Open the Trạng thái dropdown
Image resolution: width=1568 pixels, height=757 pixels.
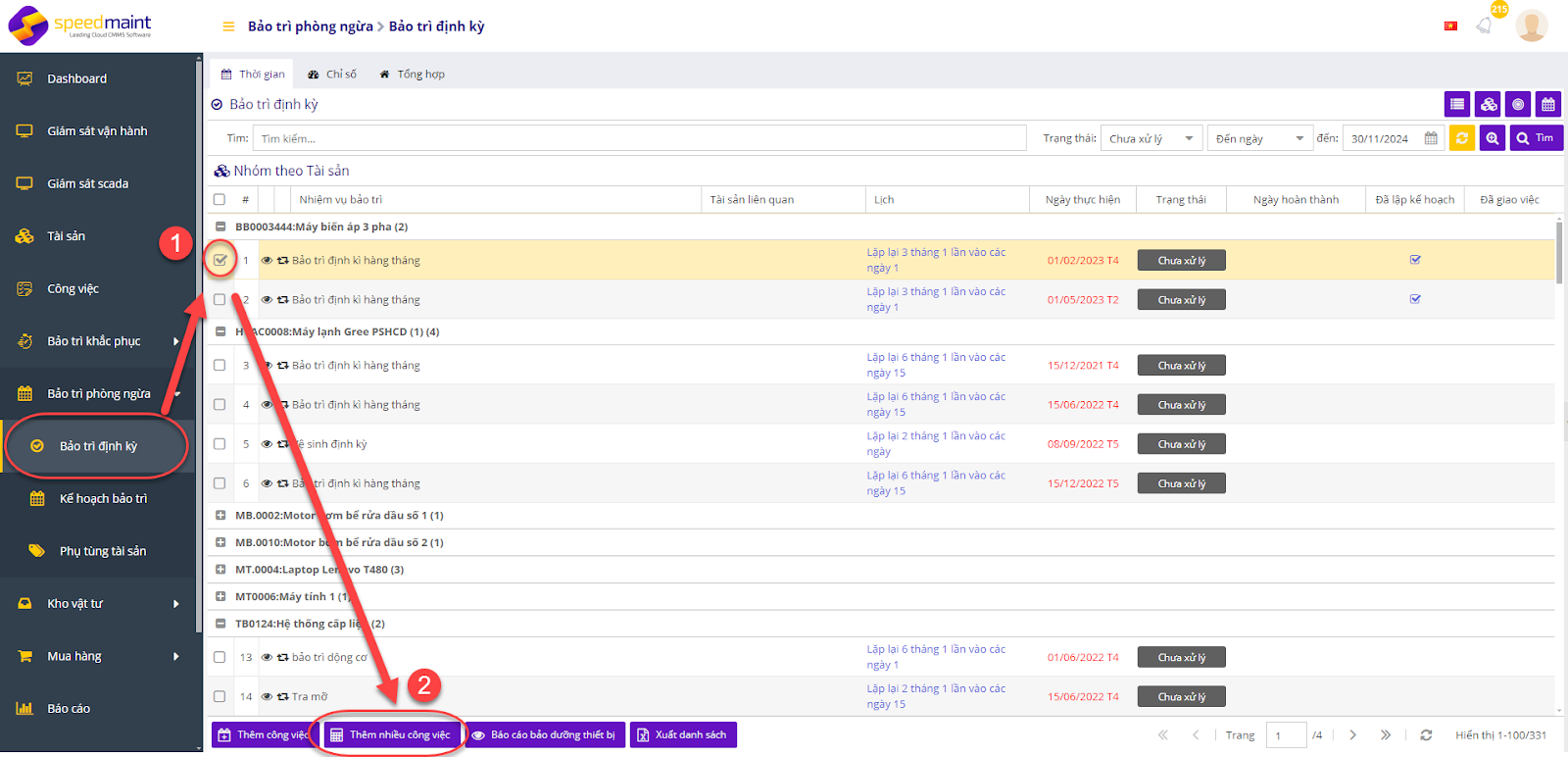click(x=1151, y=138)
